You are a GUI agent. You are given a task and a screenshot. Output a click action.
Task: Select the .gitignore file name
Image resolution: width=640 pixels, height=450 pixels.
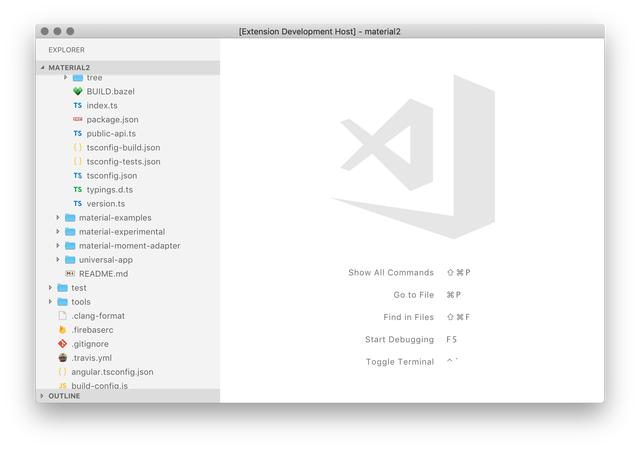tap(90, 344)
